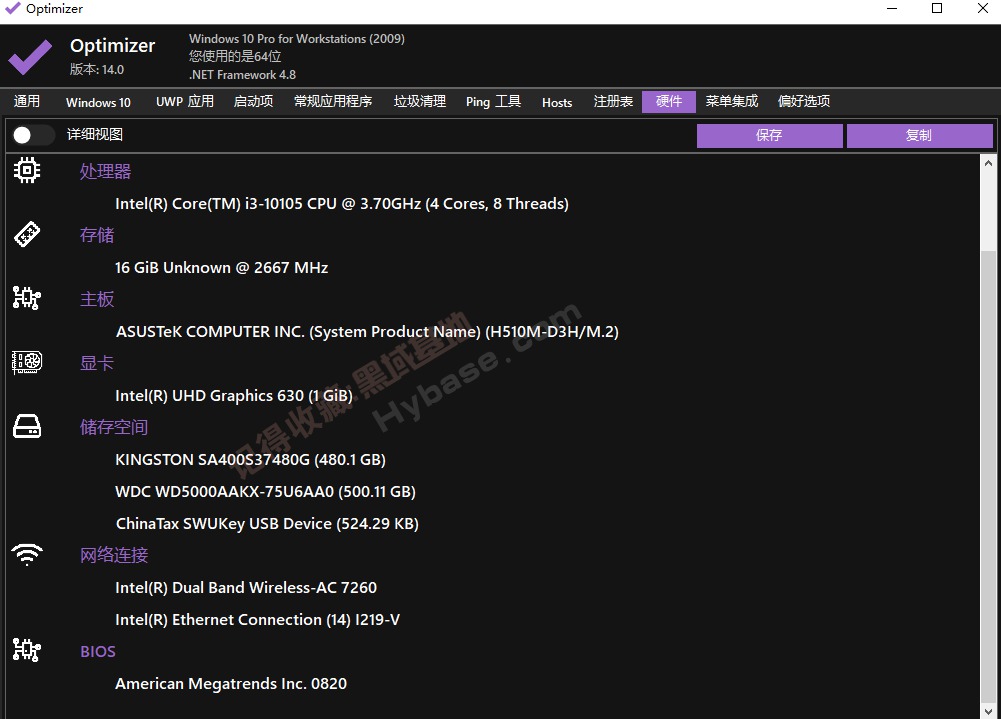Select the ChinaTax SWUKey USB Device entry

pyautogui.click(x=267, y=524)
